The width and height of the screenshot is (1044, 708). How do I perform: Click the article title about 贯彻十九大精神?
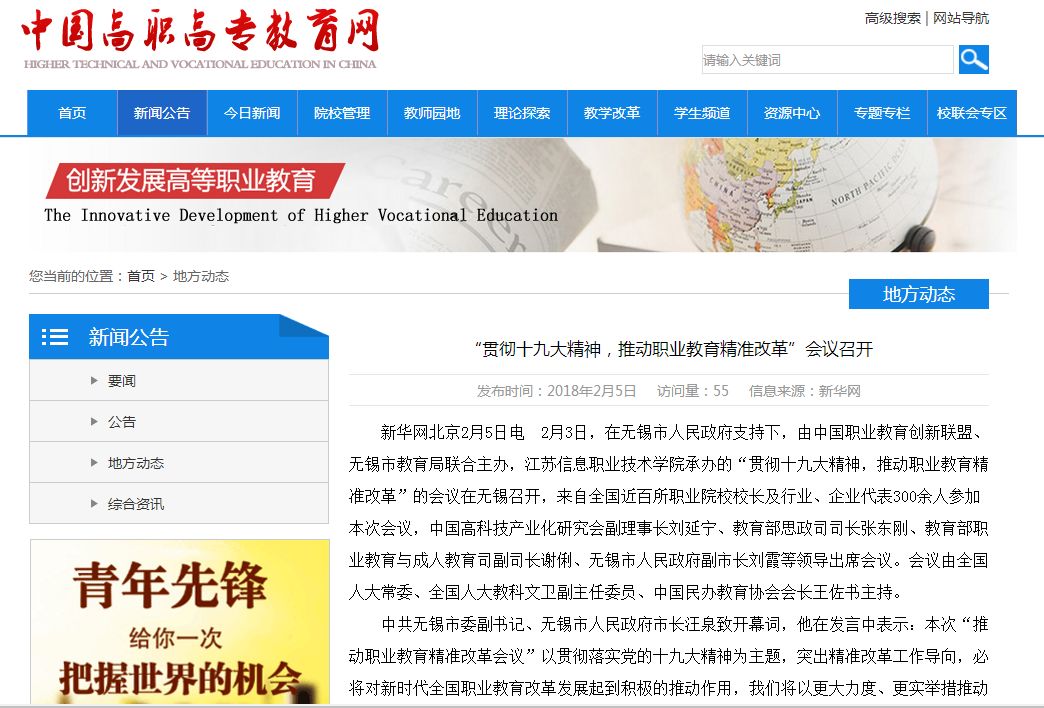click(673, 349)
